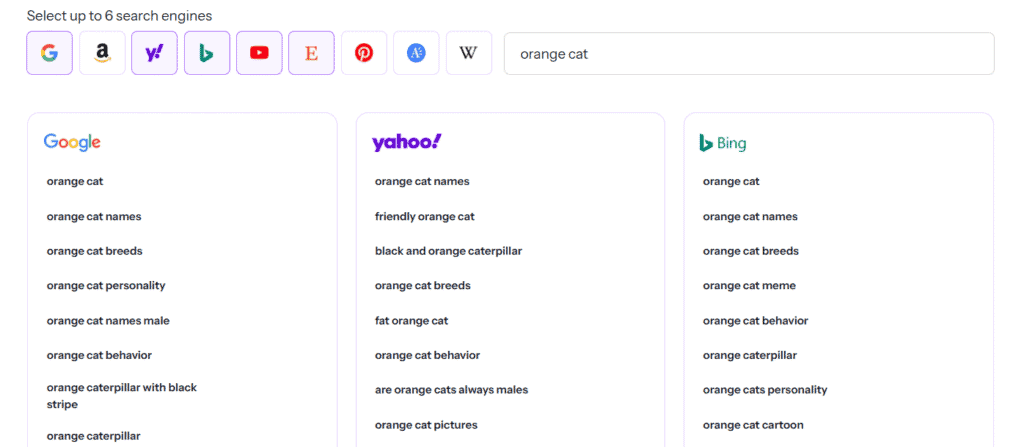Click Bing suggestion "orange cat cartoon"
Screen dimensions: 1024x447
753,425
